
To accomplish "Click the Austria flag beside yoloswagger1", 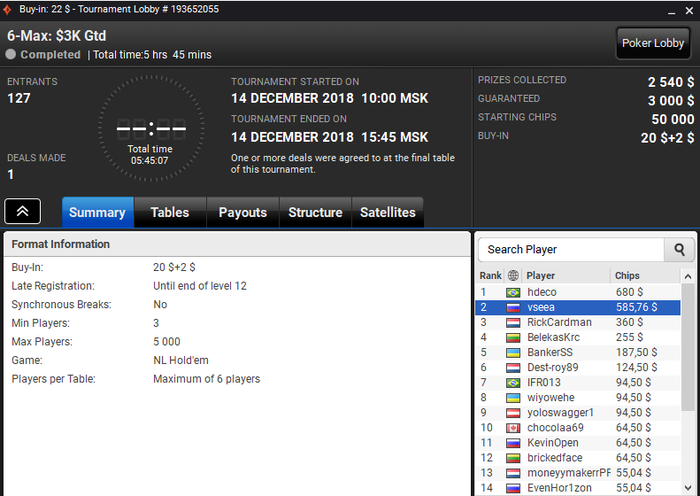I will pos(513,413).
